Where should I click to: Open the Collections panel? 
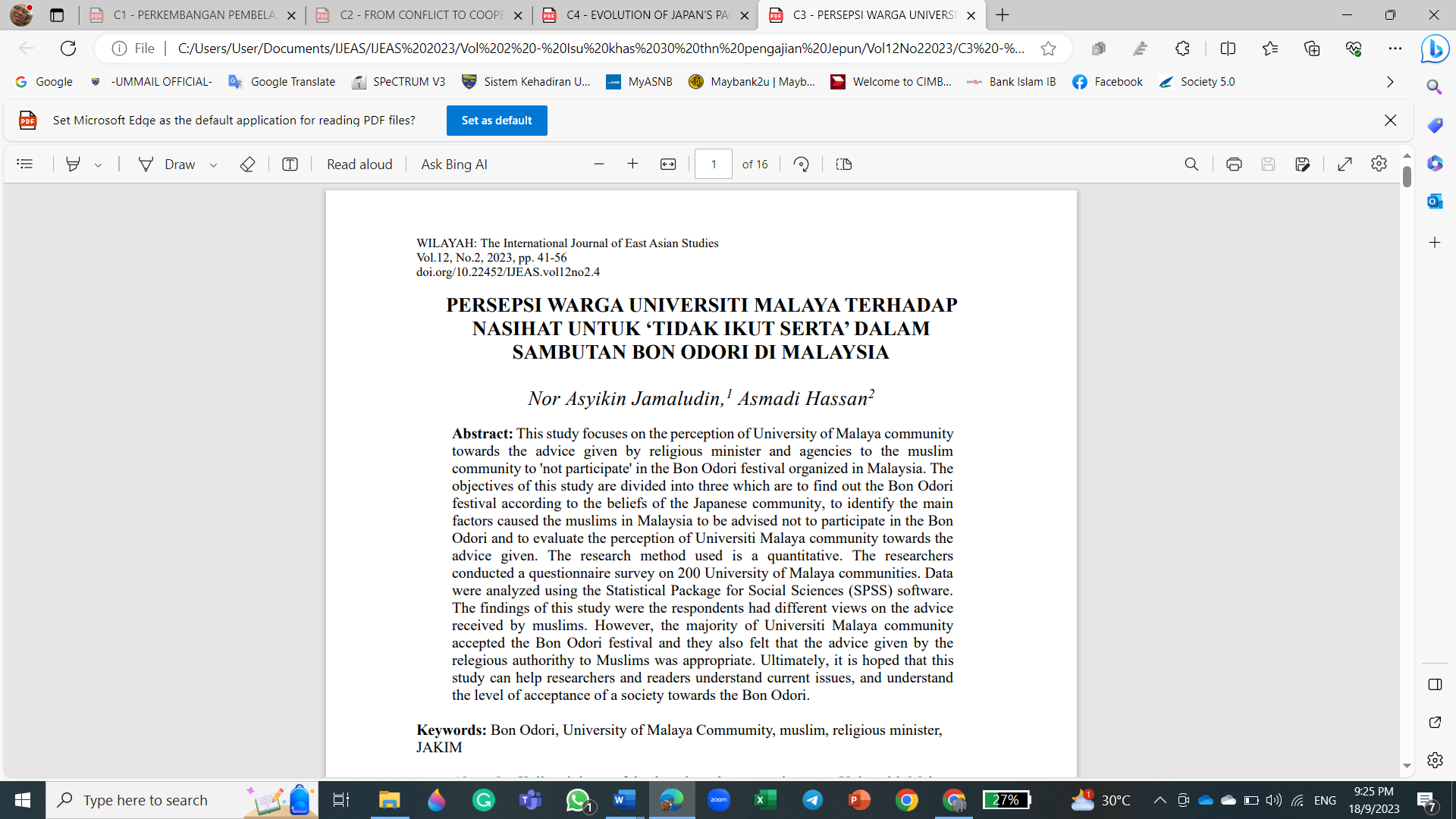pyautogui.click(x=1312, y=49)
